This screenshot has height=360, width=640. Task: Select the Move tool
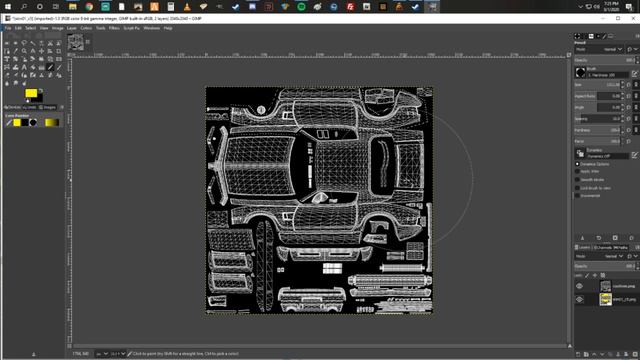pos(41,51)
